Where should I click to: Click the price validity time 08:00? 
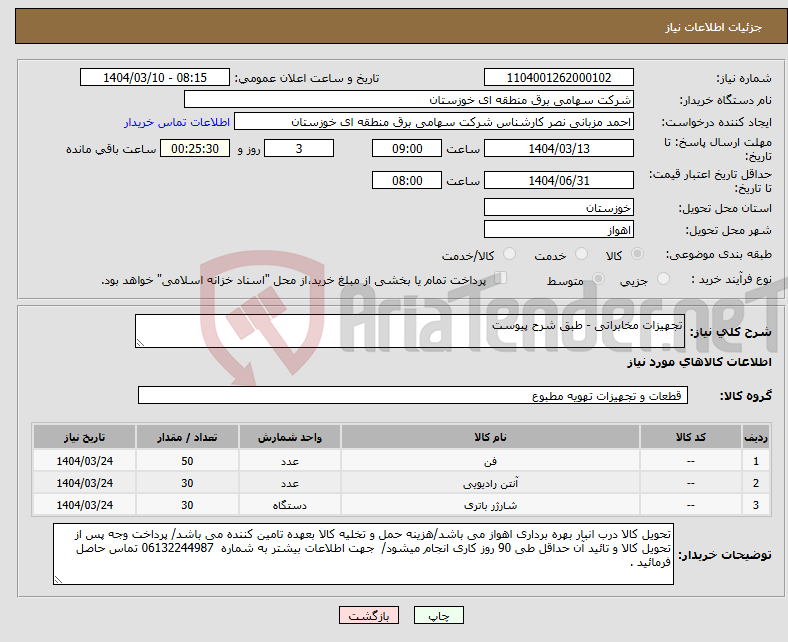pos(407,180)
